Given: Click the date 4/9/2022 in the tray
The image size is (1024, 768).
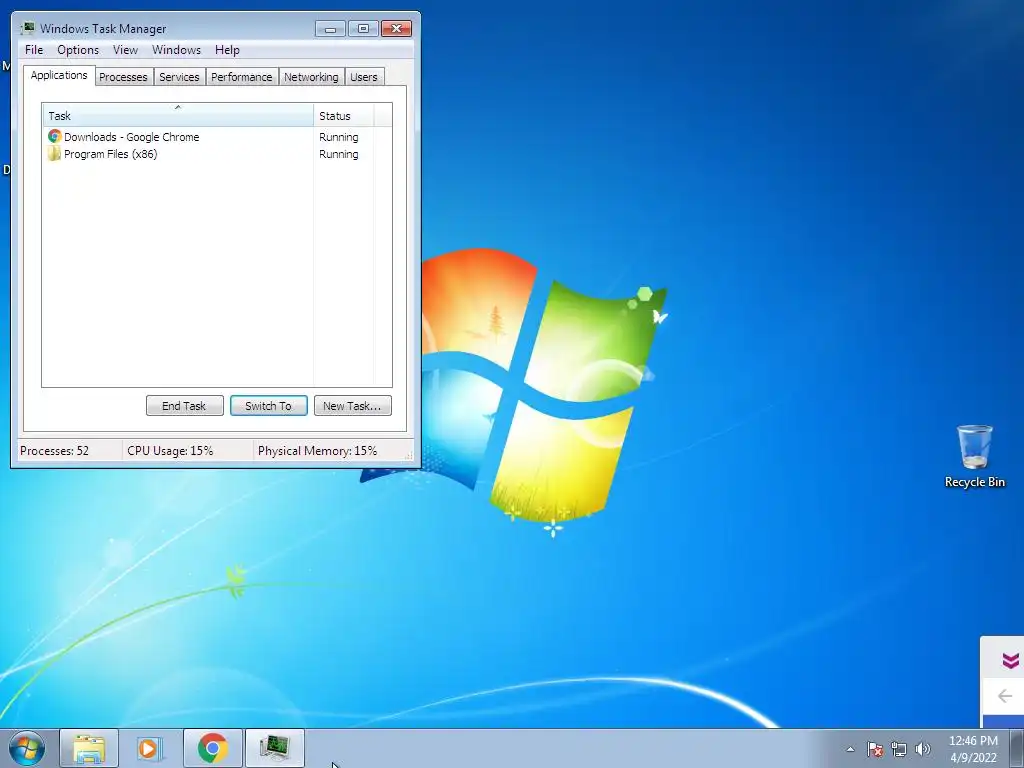Looking at the screenshot, I should (973, 758).
